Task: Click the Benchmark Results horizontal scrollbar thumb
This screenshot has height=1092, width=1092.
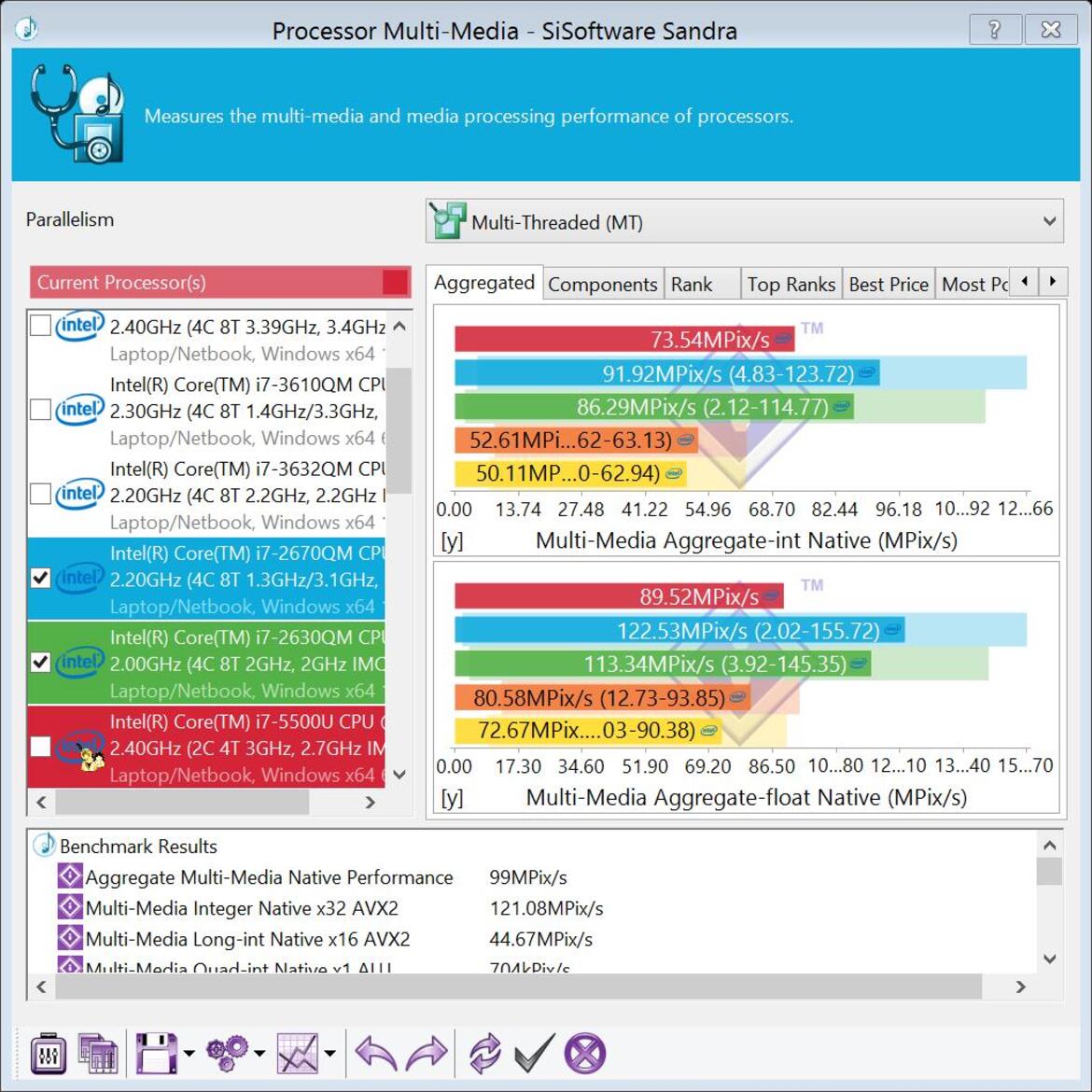Action: pyautogui.click(x=519, y=987)
